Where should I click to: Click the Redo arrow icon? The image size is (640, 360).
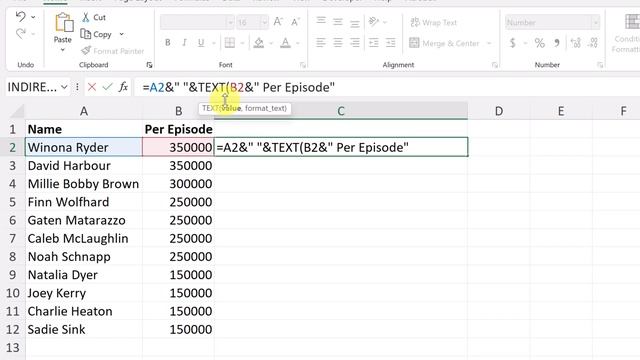coord(20,33)
